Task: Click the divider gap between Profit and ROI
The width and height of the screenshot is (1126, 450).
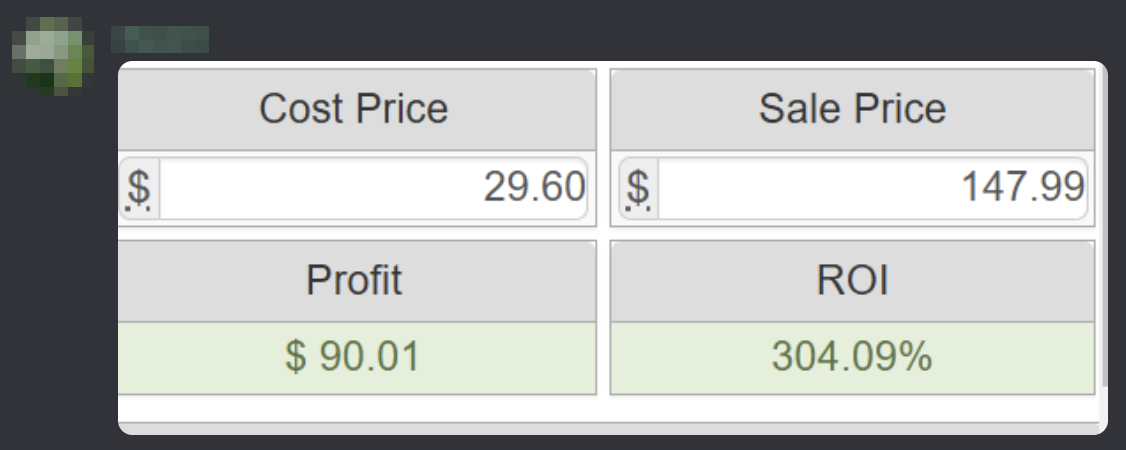Action: (x=603, y=318)
